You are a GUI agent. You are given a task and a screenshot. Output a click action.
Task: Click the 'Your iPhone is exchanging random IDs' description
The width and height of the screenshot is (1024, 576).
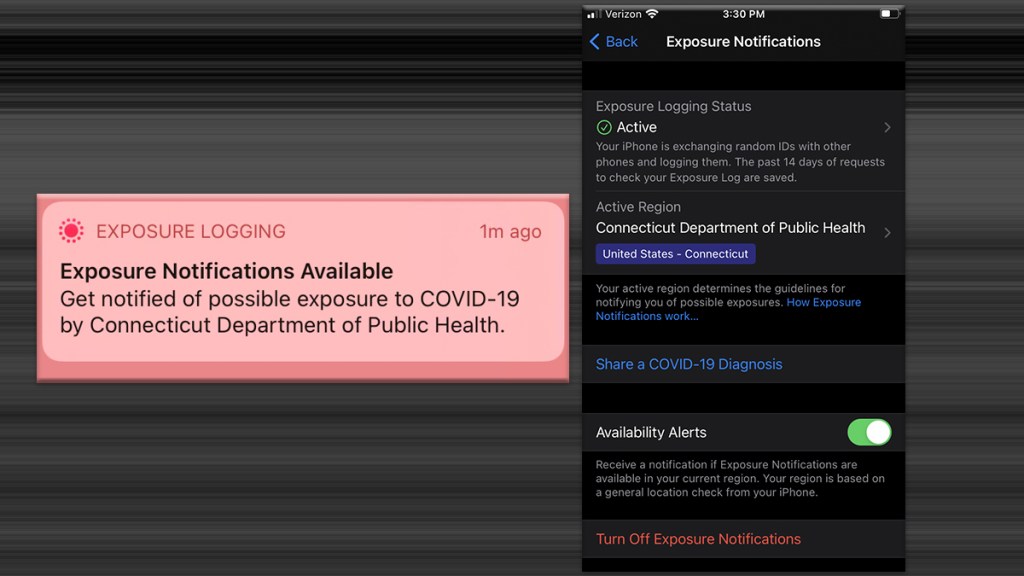point(740,162)
